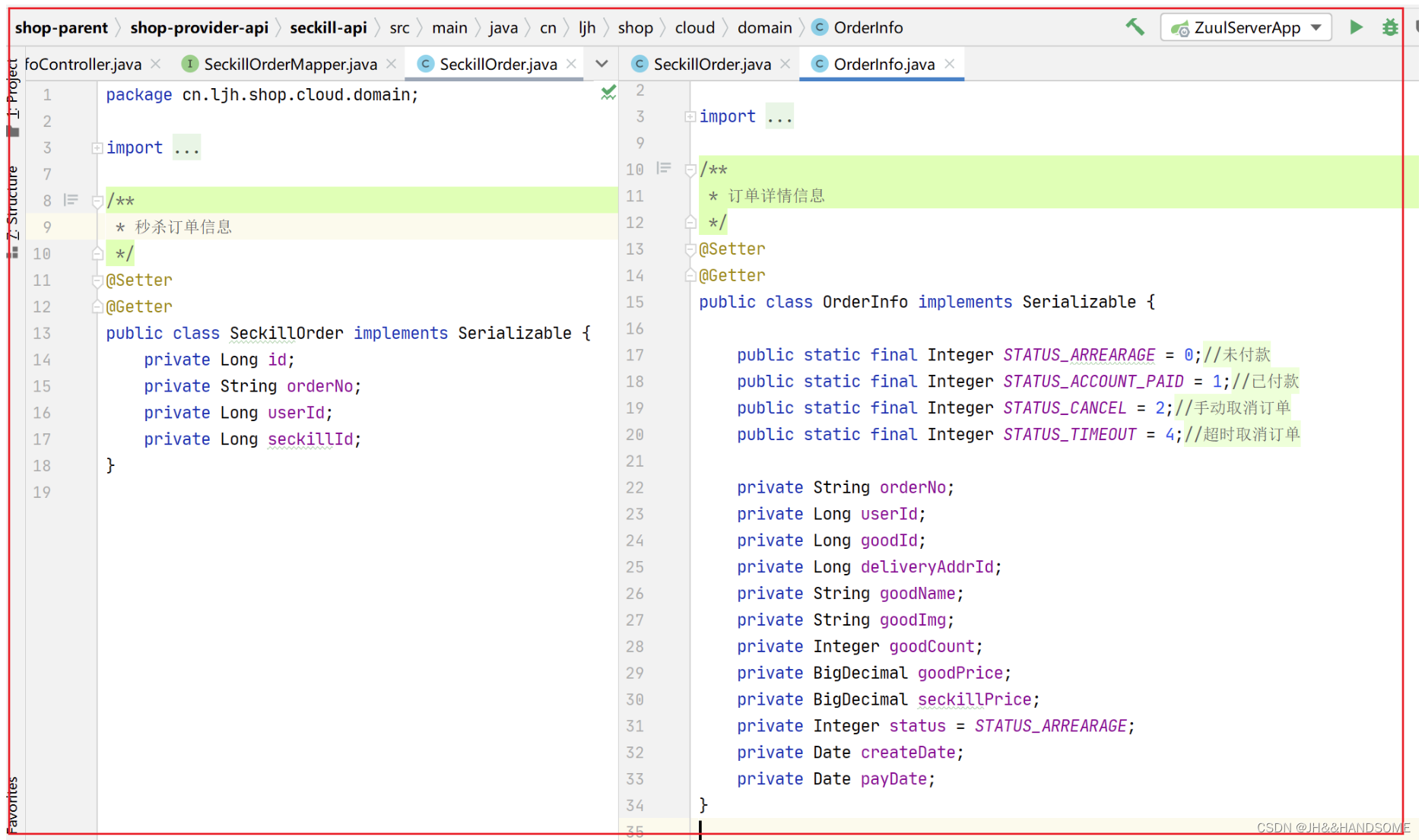This screenshot has width=1422, height=840.
Task: Click the class icon on OrderInfo.java tab
Action: point(819,64)
